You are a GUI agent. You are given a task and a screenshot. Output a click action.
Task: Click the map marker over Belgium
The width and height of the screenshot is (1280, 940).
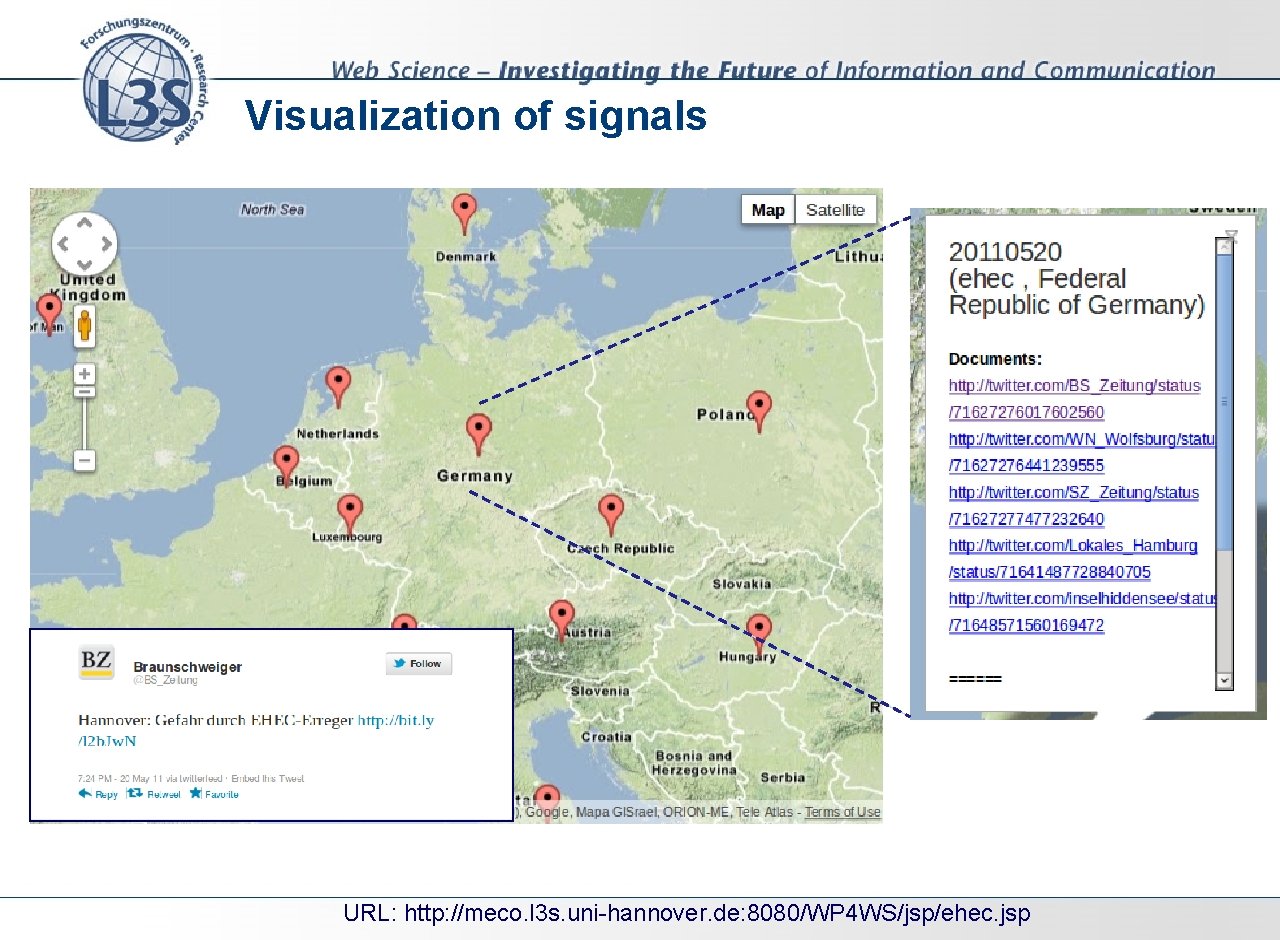click(x=287, y=466)
